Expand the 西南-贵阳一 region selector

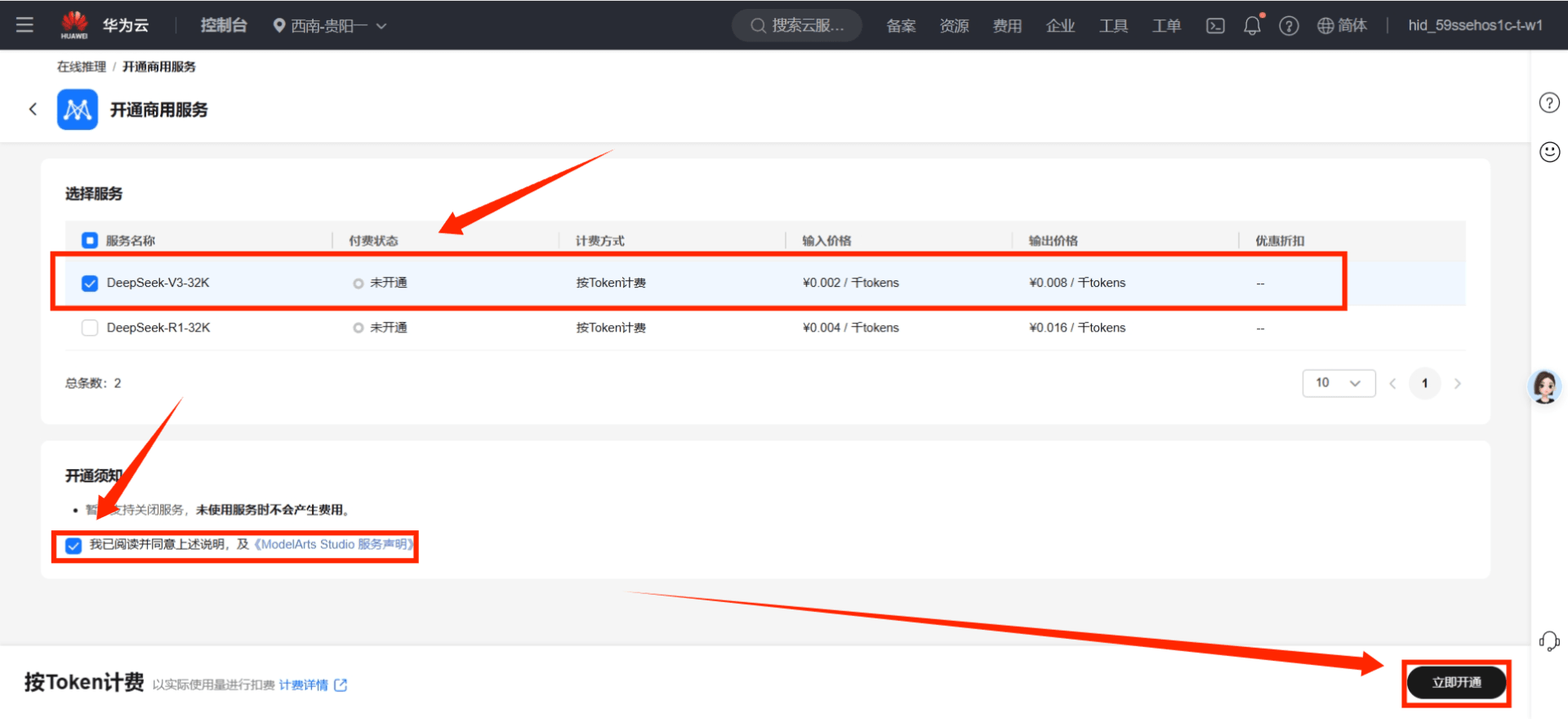pos(330,26)
